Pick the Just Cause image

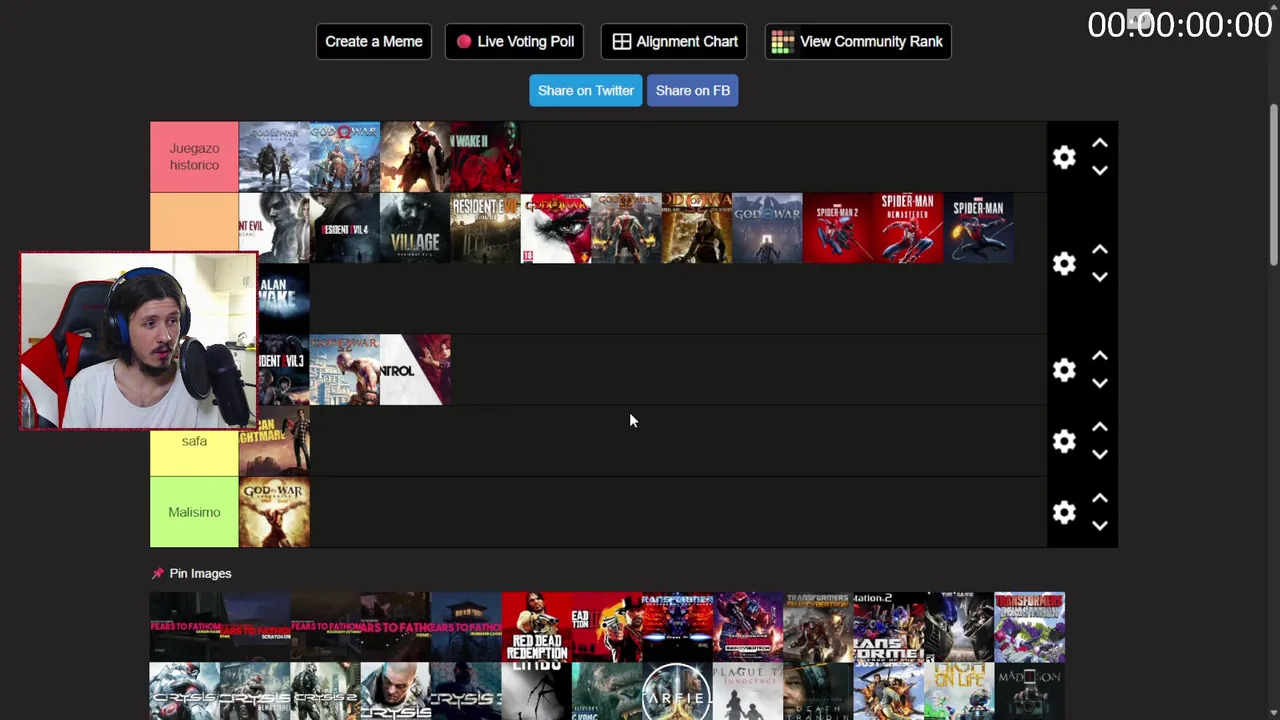pos(889,692)
